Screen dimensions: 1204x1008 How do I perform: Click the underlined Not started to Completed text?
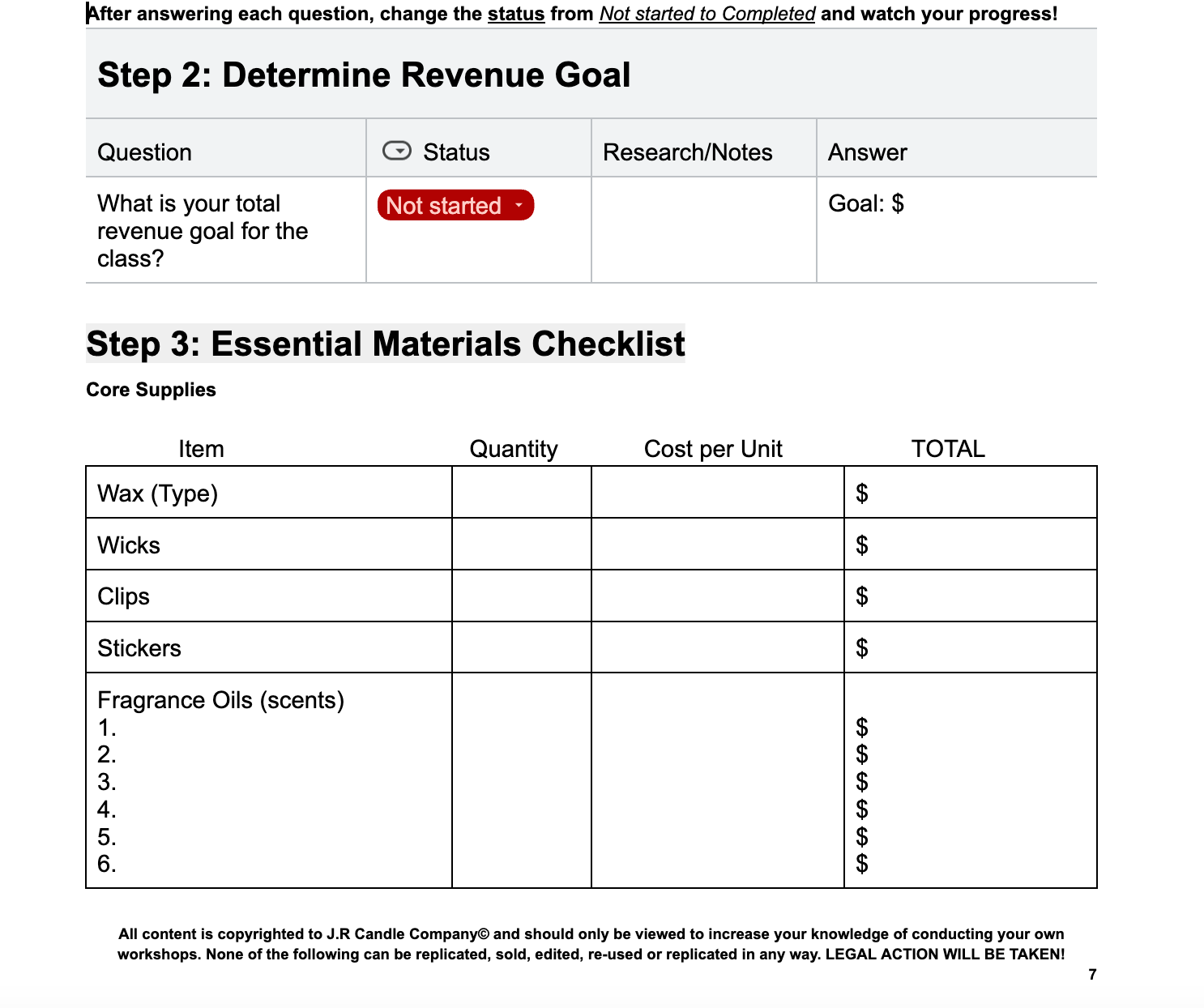pos(707,15)
